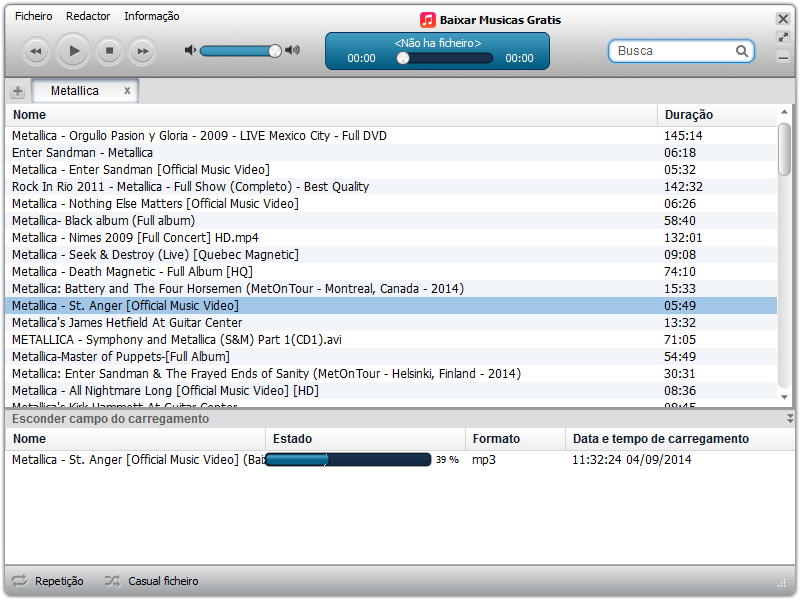Open the Ficheiro menu
This screenshot has width=800, height=600.
[x=34, y=16]
